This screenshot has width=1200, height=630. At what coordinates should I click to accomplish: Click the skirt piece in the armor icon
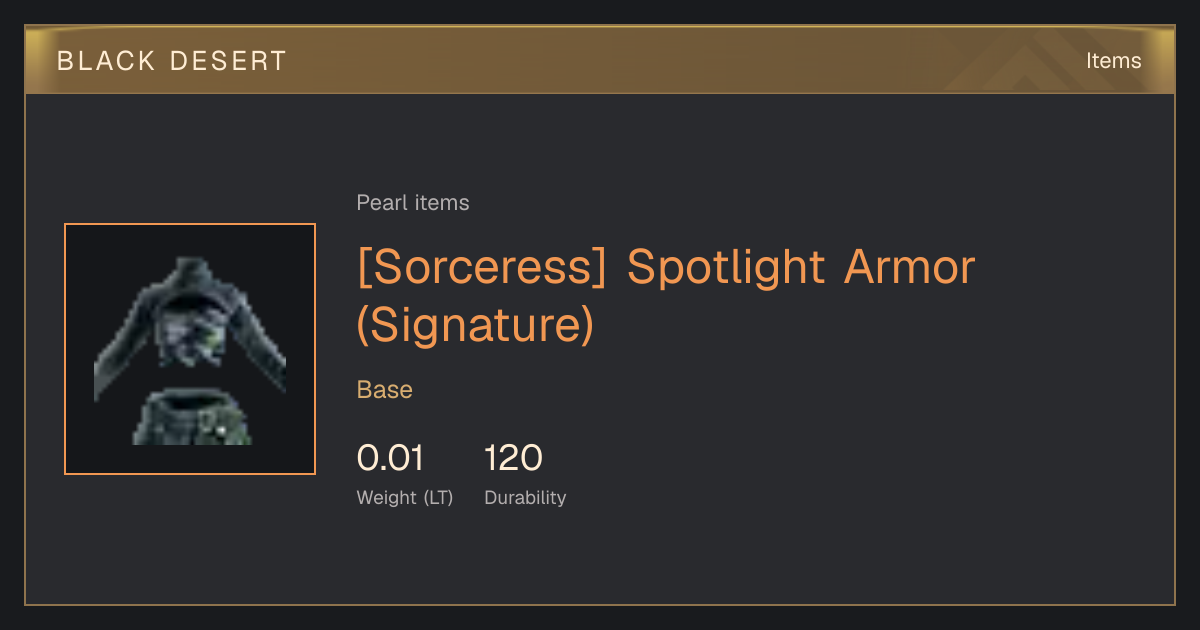coord(192,418)
